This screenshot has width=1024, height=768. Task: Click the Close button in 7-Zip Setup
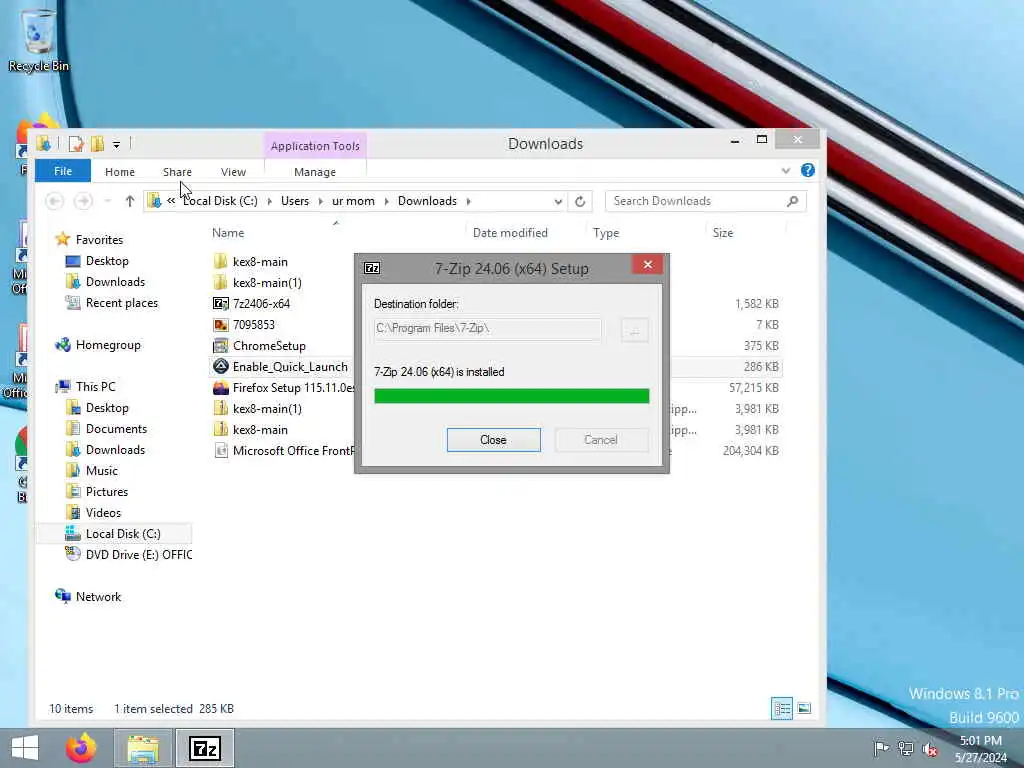493,440
